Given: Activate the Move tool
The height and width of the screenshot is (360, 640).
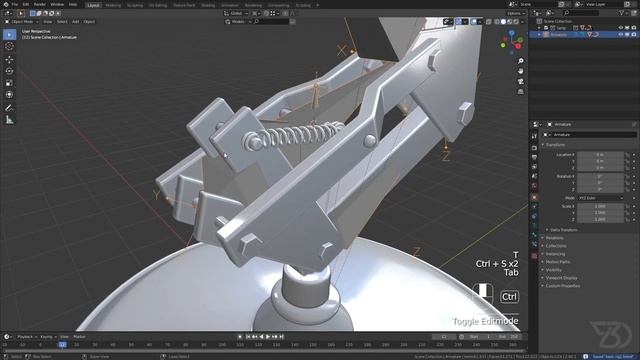Looking at the screenshot, I should coord(9,60).
